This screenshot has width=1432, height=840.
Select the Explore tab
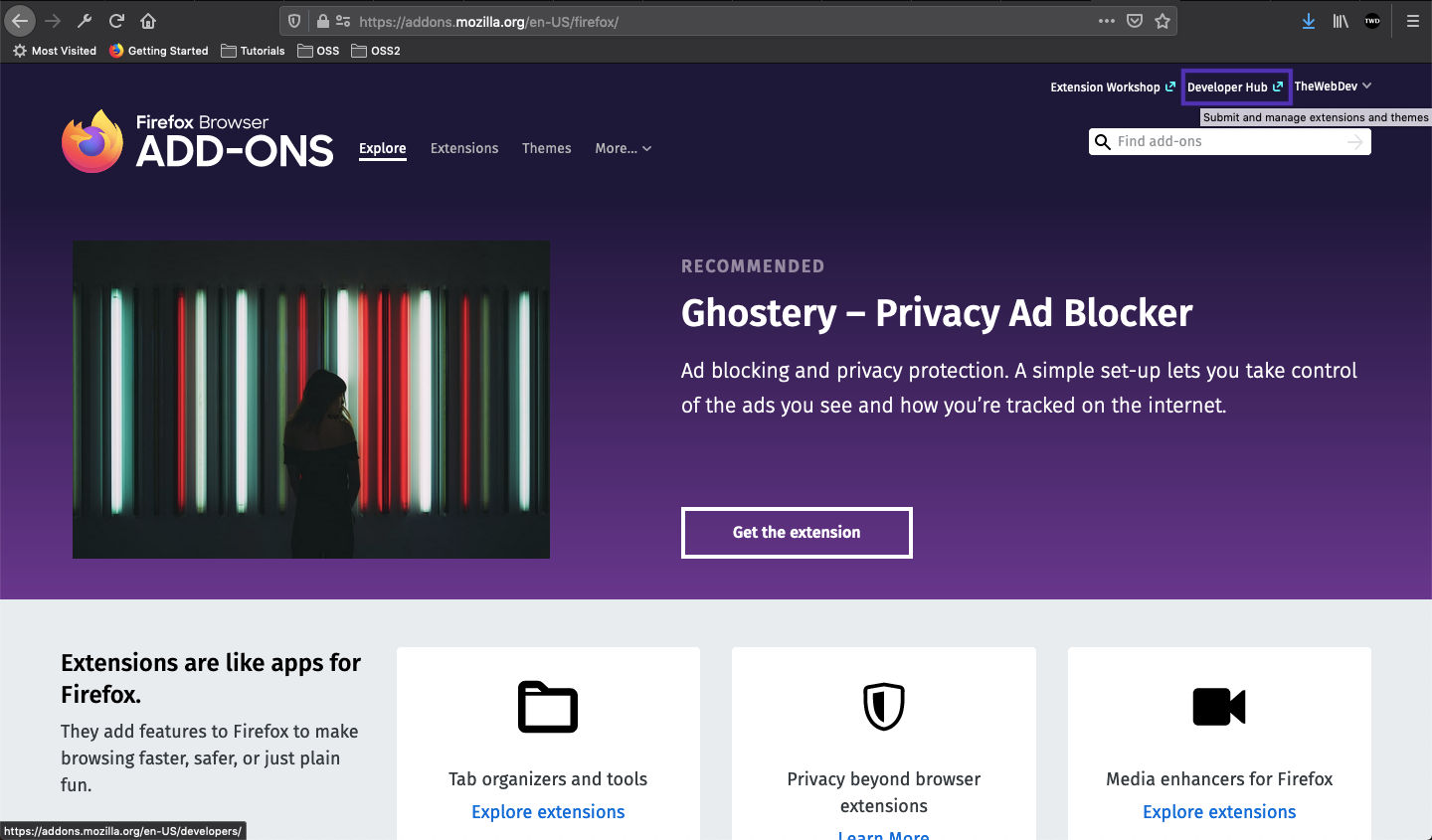[383, 148]
